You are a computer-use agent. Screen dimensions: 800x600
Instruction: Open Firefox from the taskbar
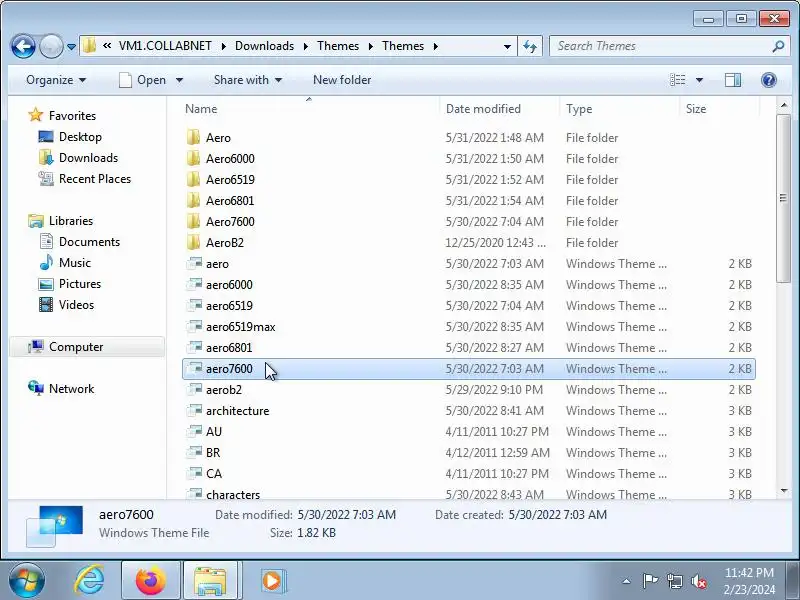(151, 581)
